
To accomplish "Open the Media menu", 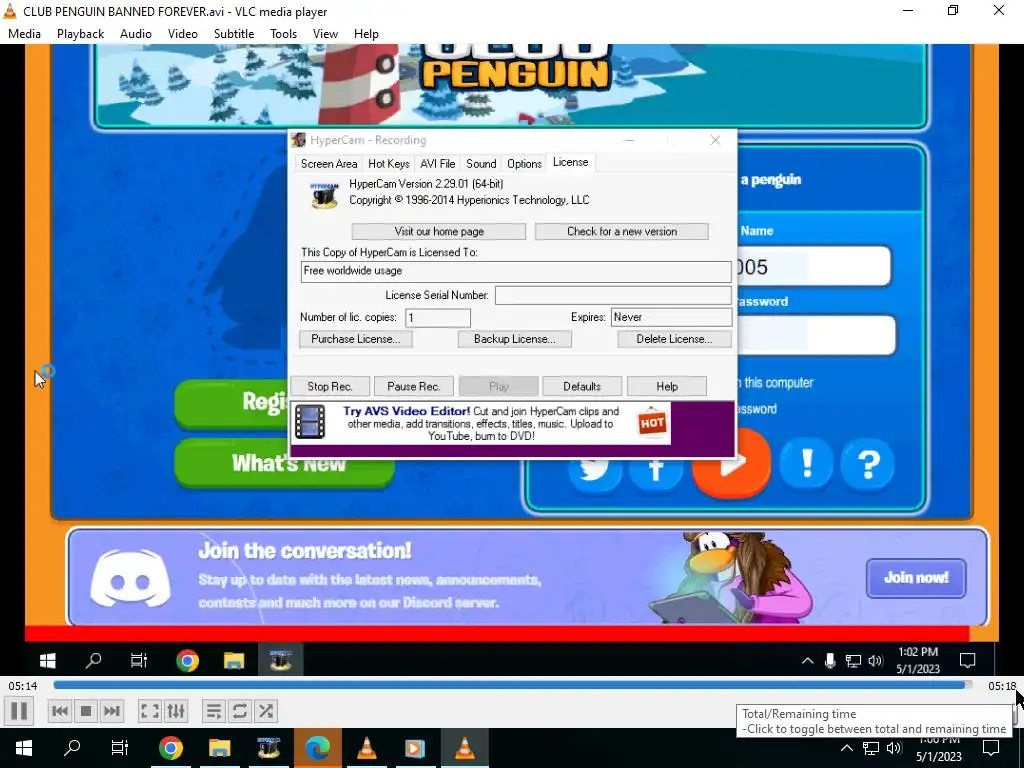I will click(24, 34).
